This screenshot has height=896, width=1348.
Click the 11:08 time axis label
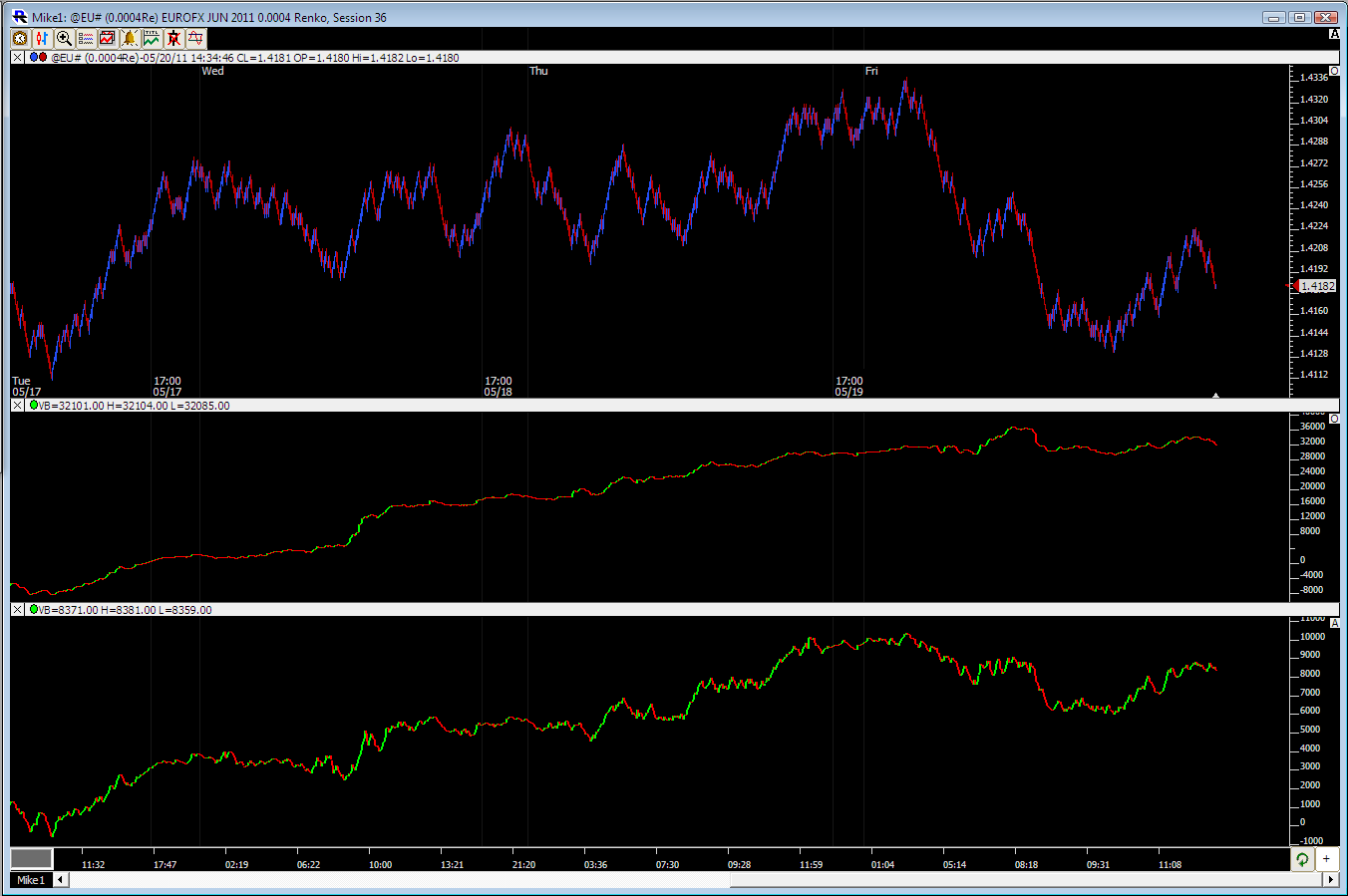[1170, 865]
